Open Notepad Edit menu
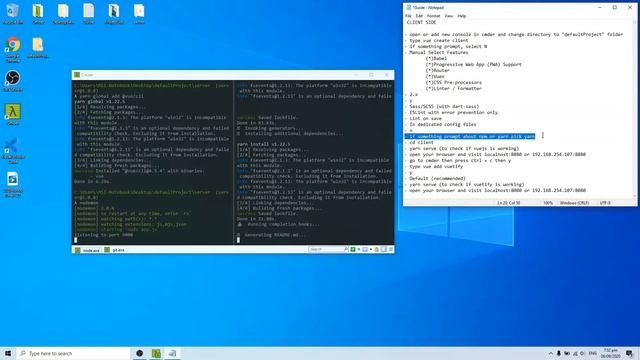640x360 pixels. click(419, 16)
